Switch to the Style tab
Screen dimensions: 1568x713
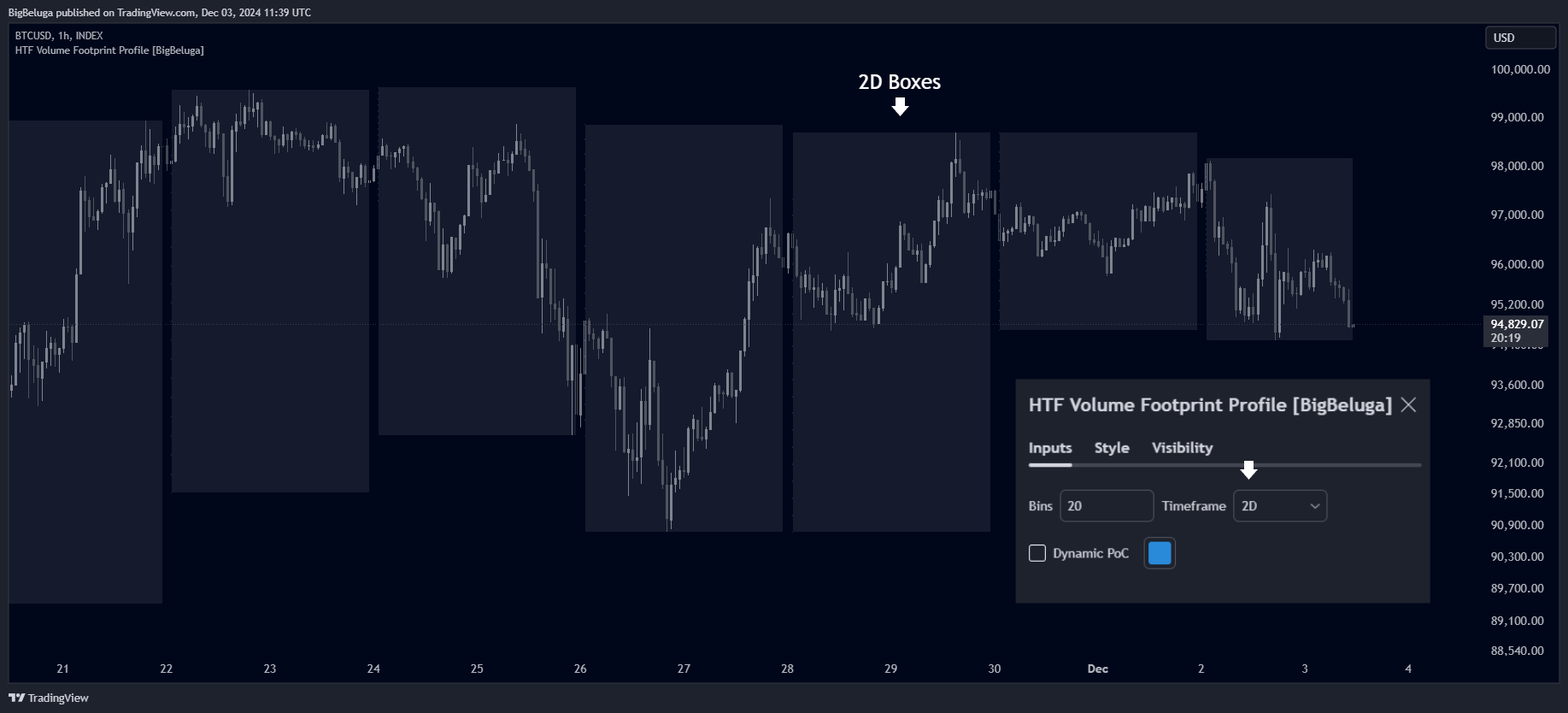pyautogui.click(x=1112, y=448)
